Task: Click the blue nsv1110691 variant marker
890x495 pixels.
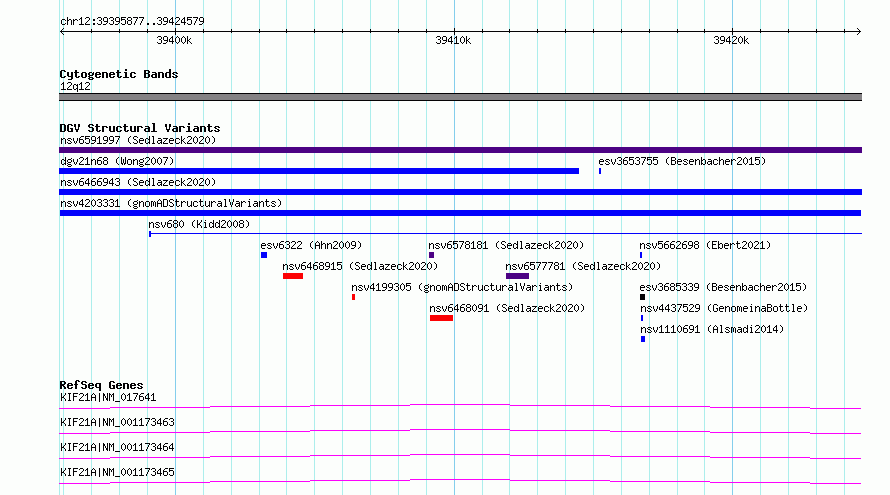Action: (643, 339)
